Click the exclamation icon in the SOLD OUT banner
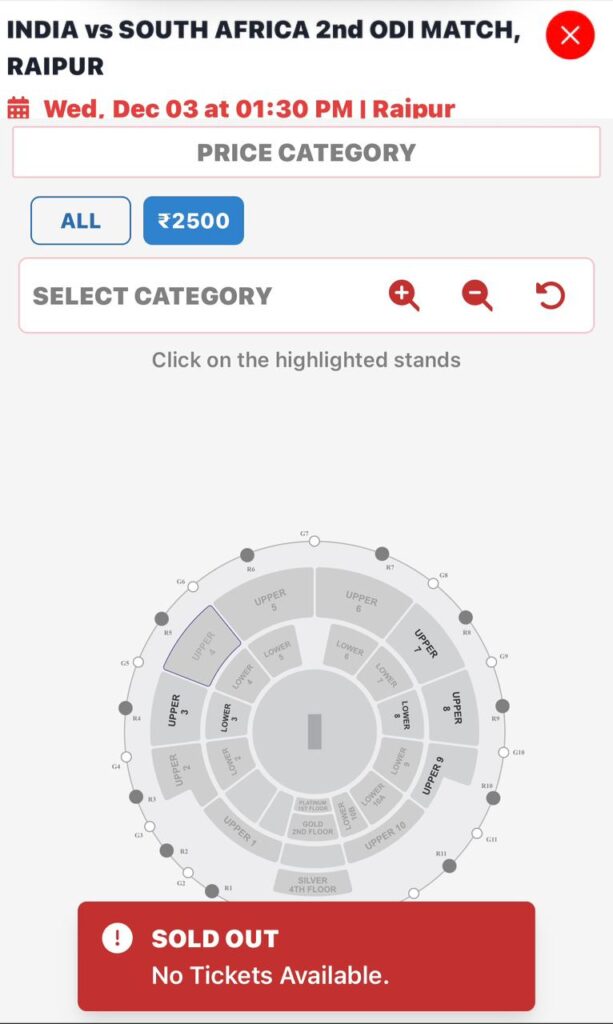Screen dimensions: 613x1024 tap(118, 938)
